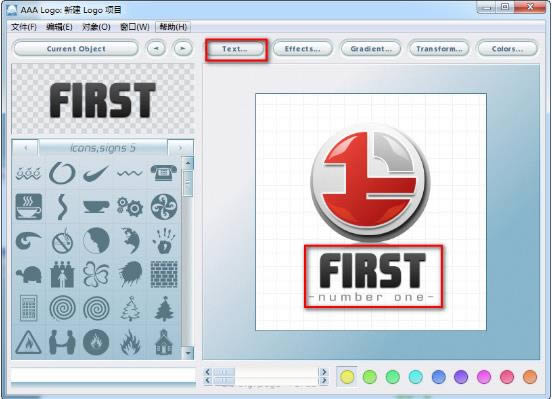Select next object with the right arrow button
Image resolution: width=552 pixels, height=399 pixels.
click(x=183, y=49)
